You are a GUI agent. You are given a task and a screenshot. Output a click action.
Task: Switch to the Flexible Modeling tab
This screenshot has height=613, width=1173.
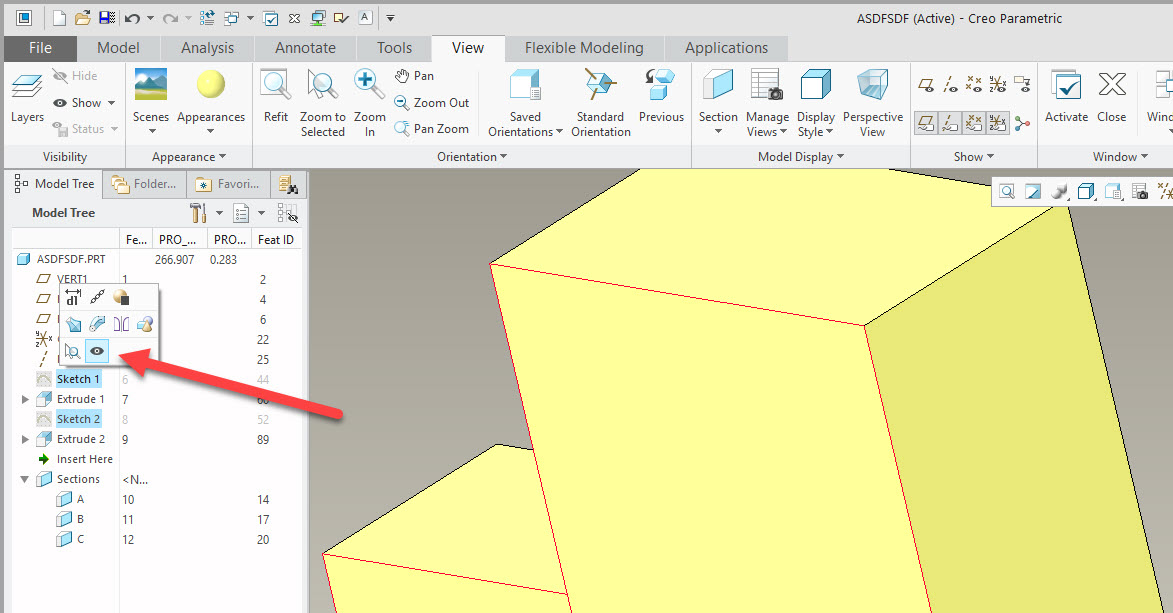click(x=582, y=47)
